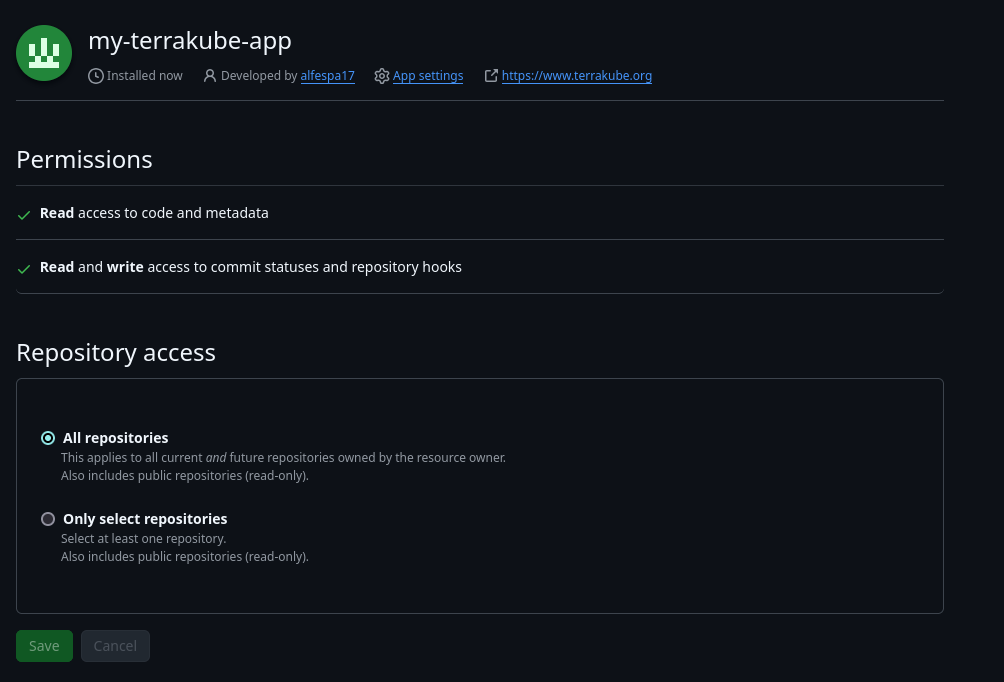Choose the Only select repositories radio button
1004x682 pixels.
point(48,519)
